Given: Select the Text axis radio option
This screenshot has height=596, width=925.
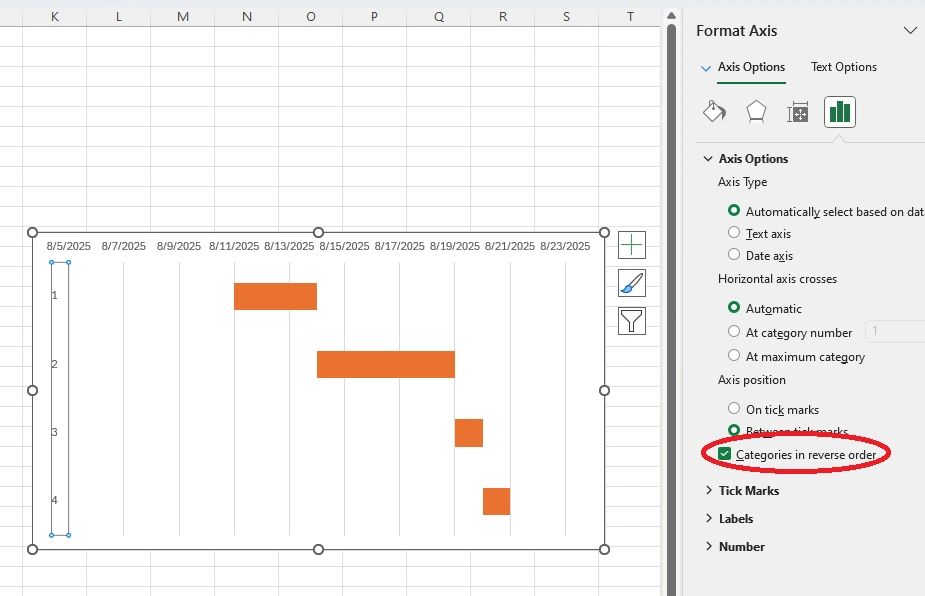Looking at the screenshot, I should coord(735,233).
